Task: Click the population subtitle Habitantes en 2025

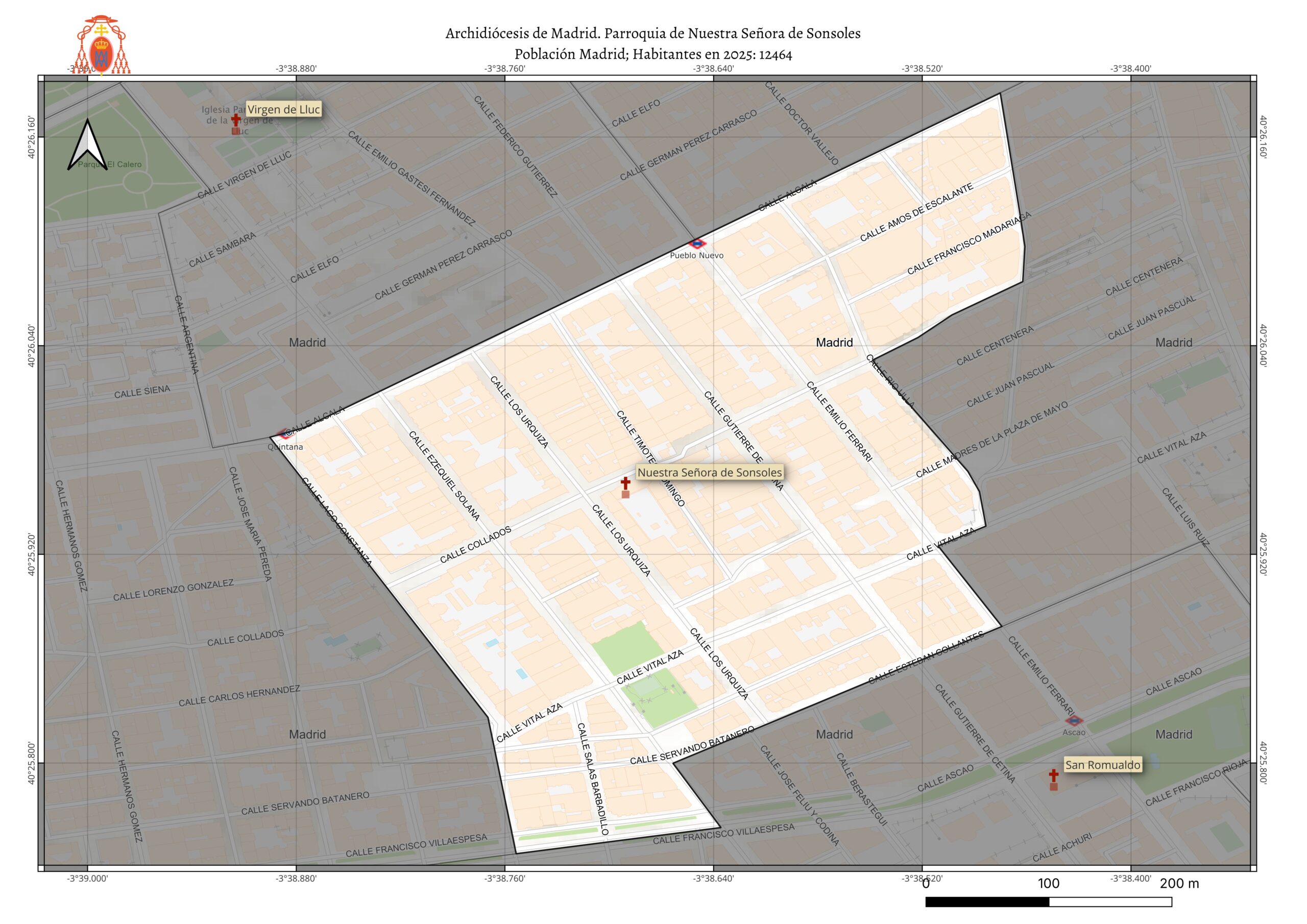Action: click(653, 55)
